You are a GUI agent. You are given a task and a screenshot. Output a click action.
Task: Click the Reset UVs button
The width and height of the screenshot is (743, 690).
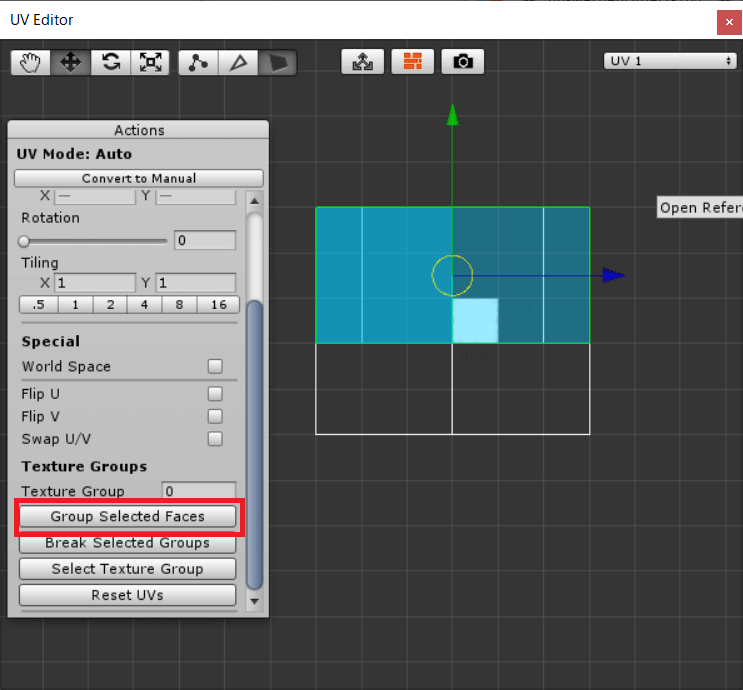pos(127,595)
